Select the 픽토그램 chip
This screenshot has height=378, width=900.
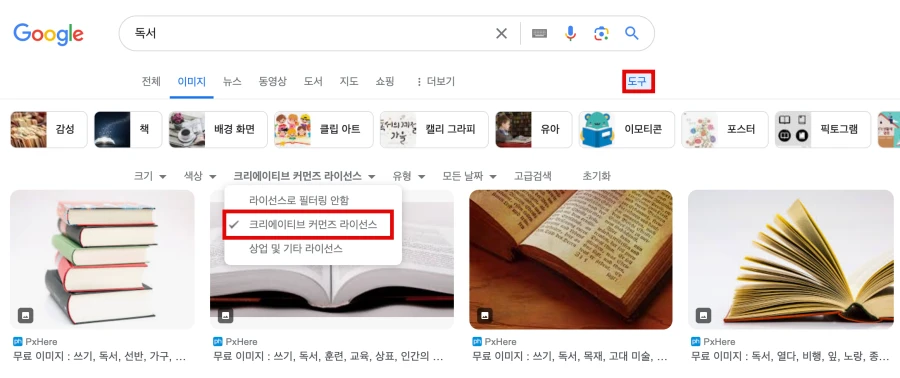[x=823, y=130]
